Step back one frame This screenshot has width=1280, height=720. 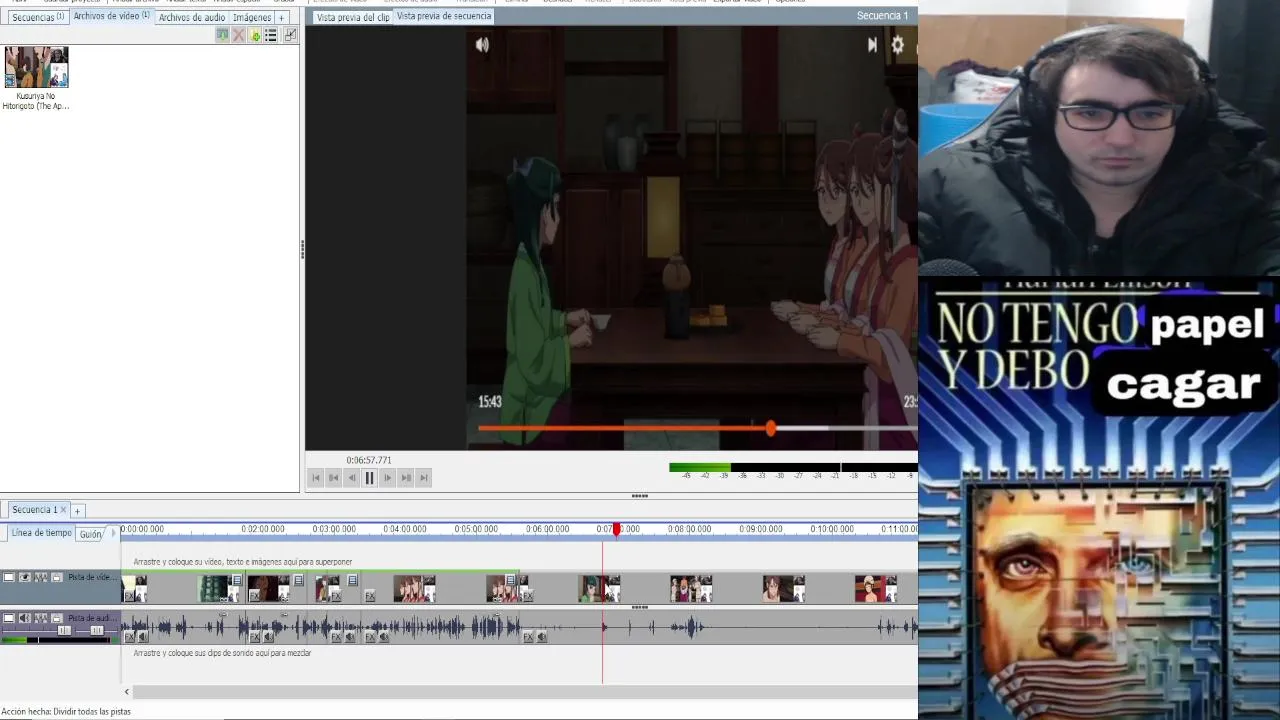click(351, 478)
